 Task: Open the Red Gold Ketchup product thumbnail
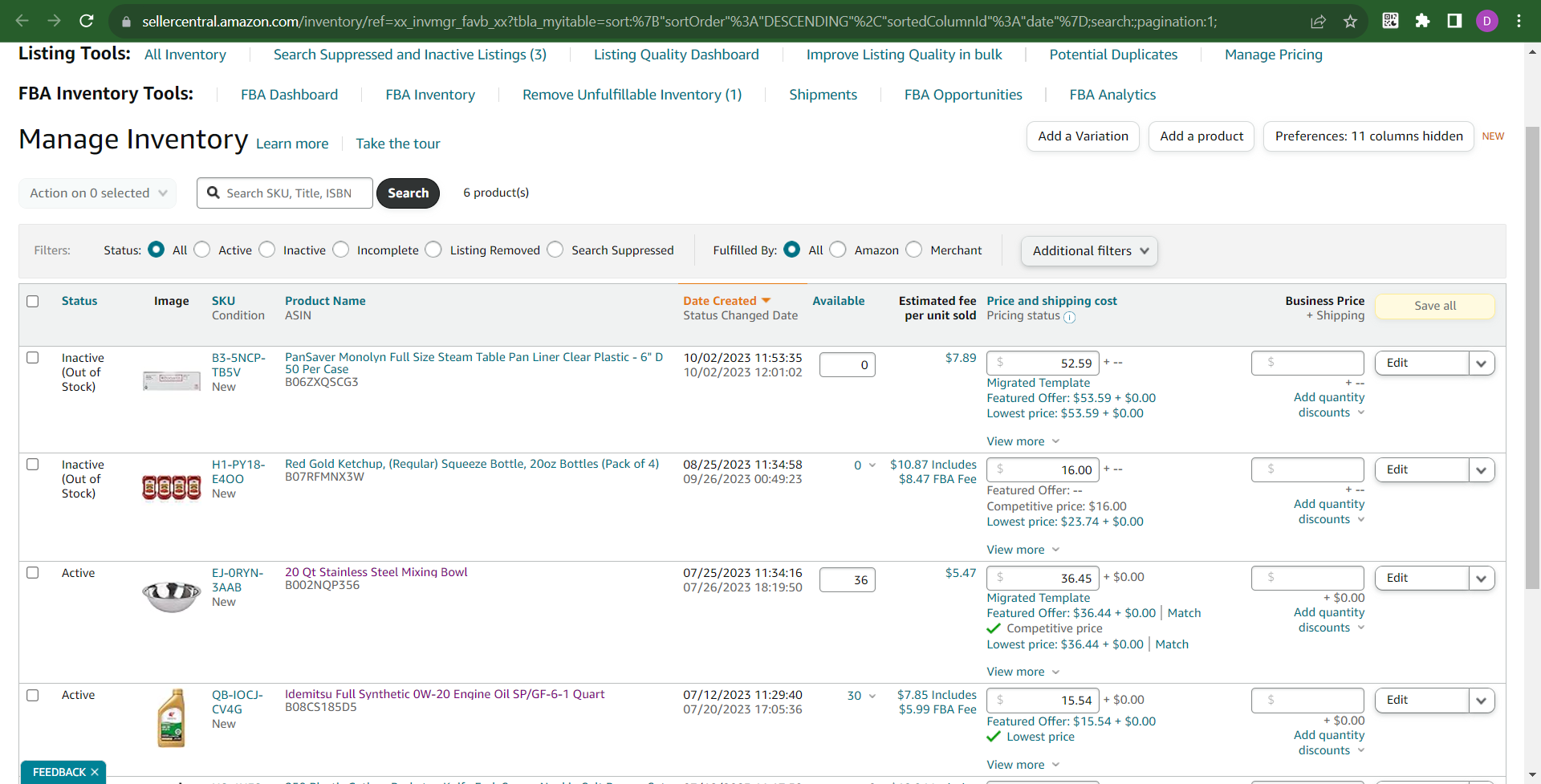coord(171,487)
